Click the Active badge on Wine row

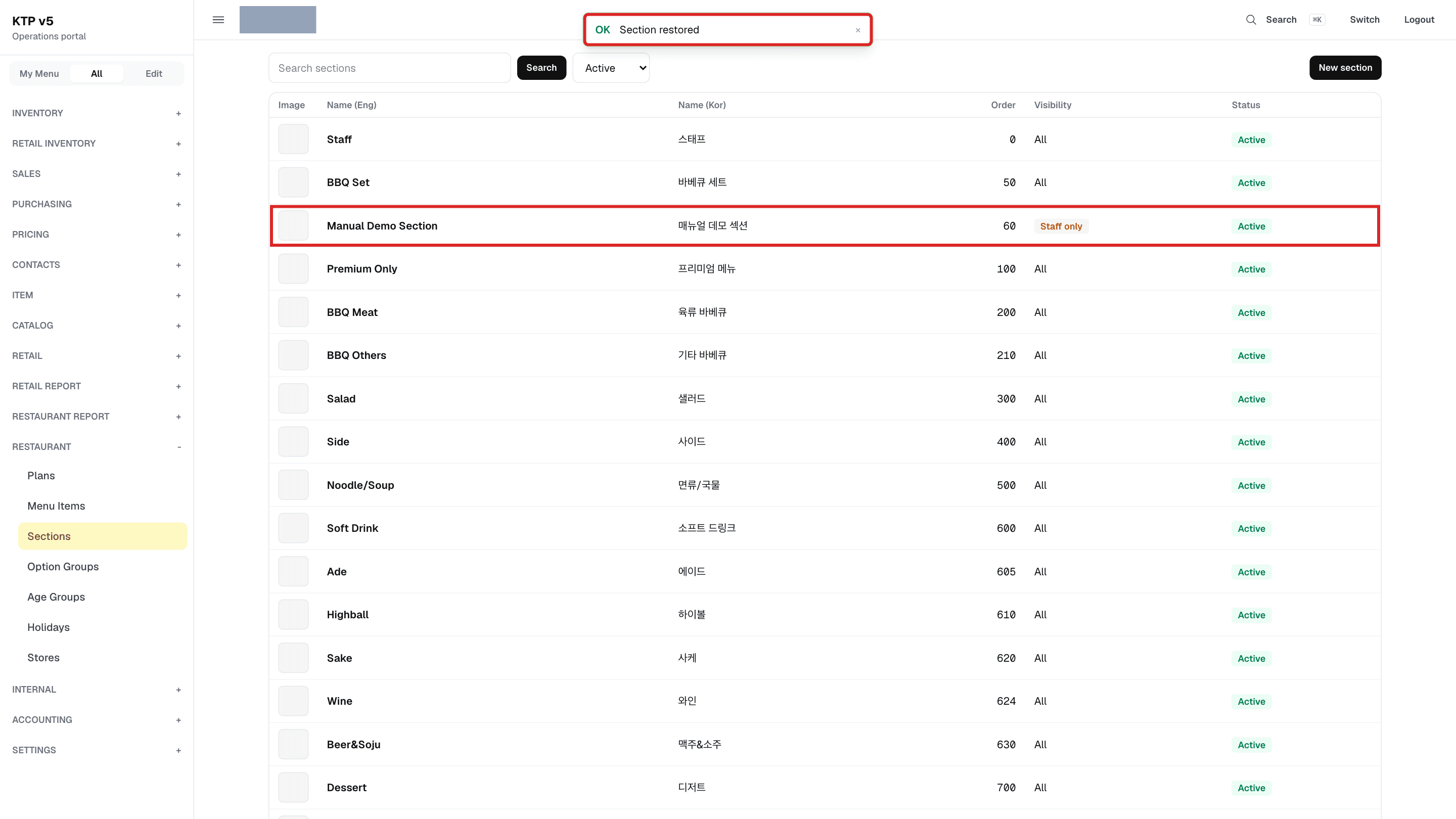tap(1251, 701)
